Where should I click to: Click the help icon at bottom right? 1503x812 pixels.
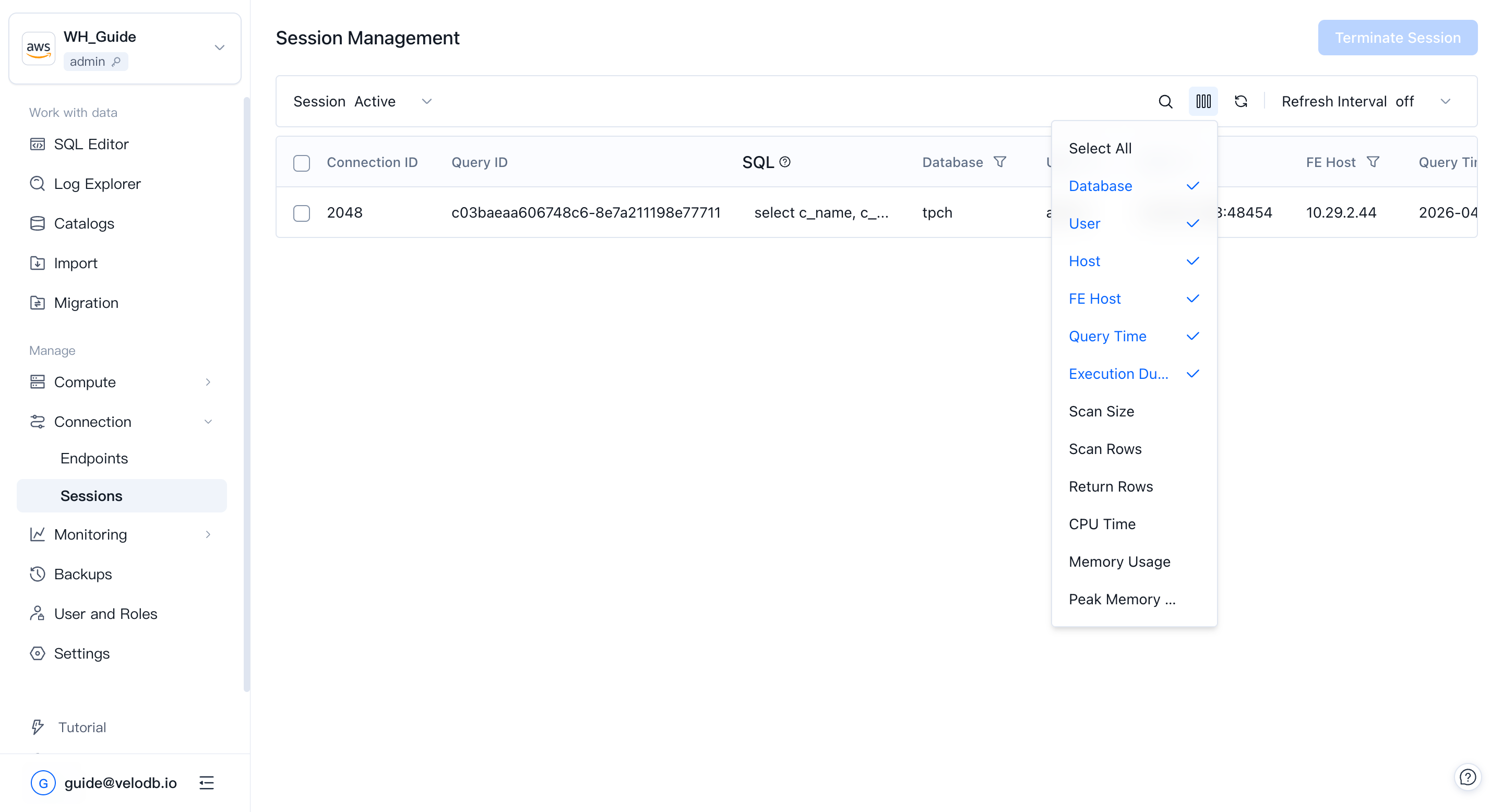tap(1468, 777)
